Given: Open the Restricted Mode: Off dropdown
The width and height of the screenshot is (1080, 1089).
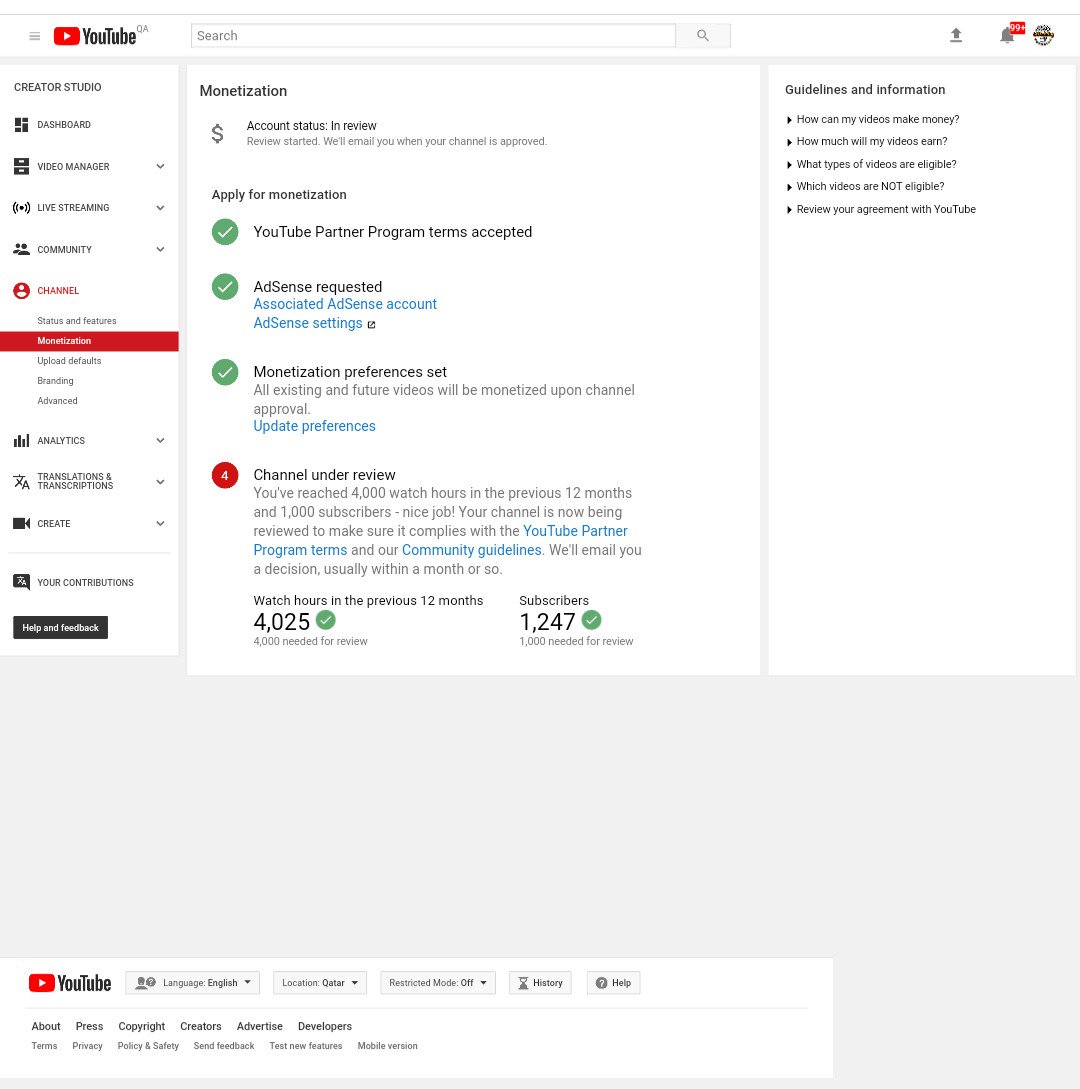Looking at the screenshot, I should coord(438,983).
